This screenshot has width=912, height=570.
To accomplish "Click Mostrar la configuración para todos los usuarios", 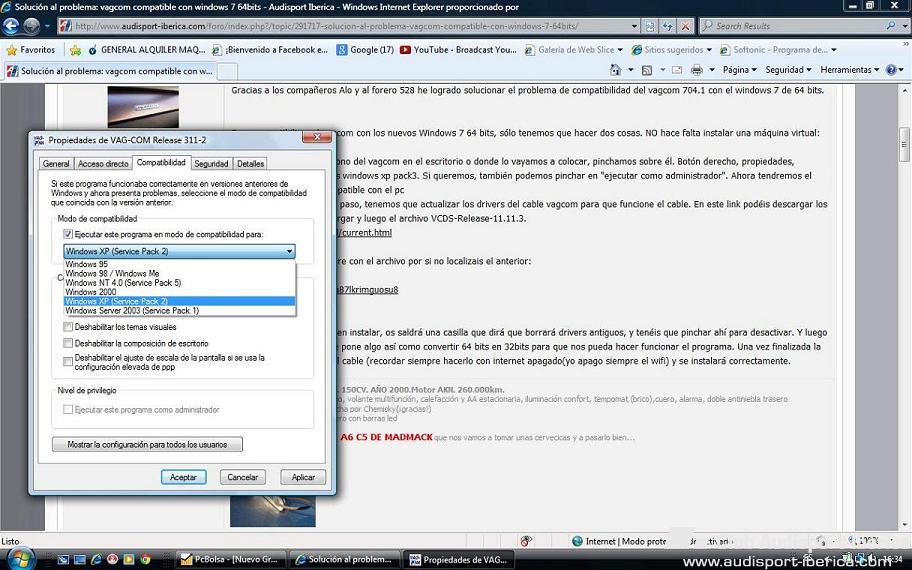I will click(x=147, y=444).
